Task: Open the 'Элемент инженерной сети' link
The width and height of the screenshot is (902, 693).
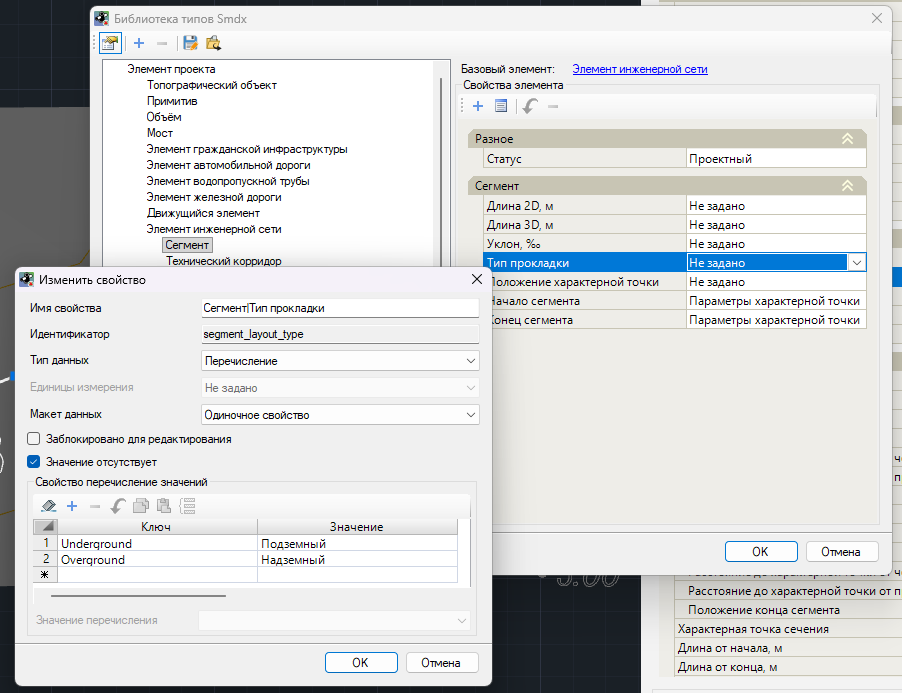Action: click(639, 69)
